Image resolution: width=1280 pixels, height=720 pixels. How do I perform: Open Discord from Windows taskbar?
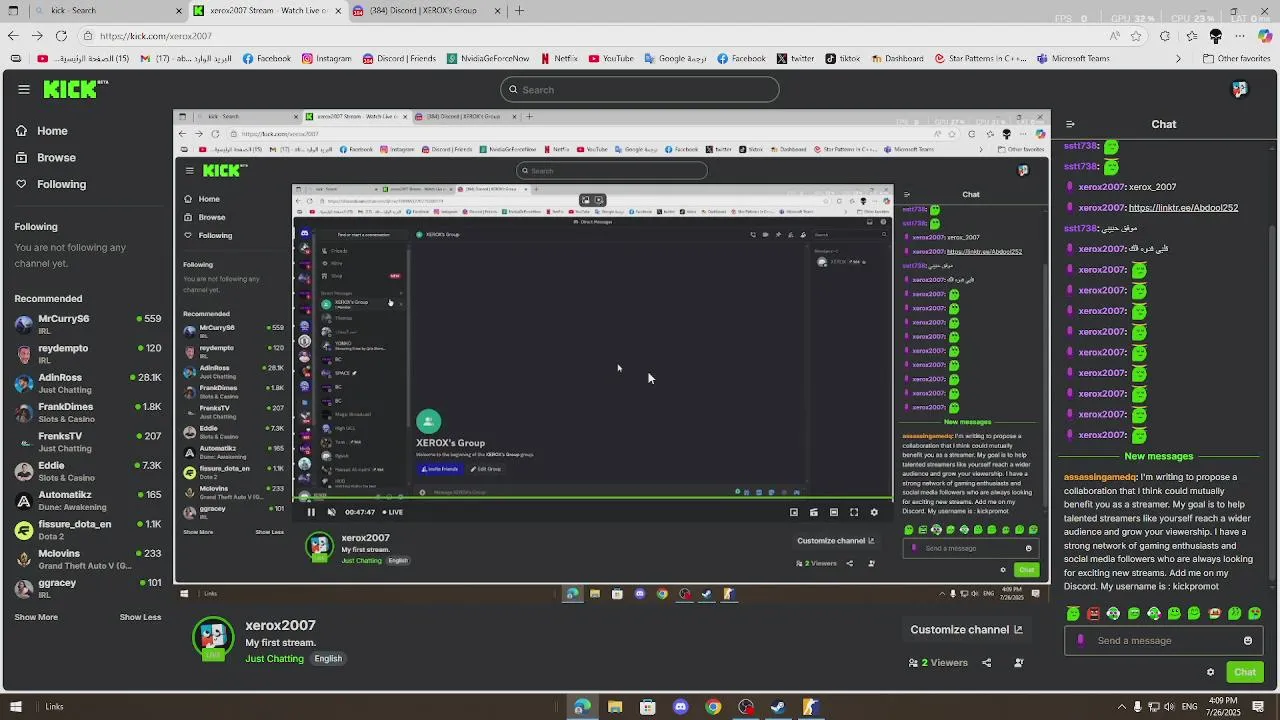tap(681, 707)
